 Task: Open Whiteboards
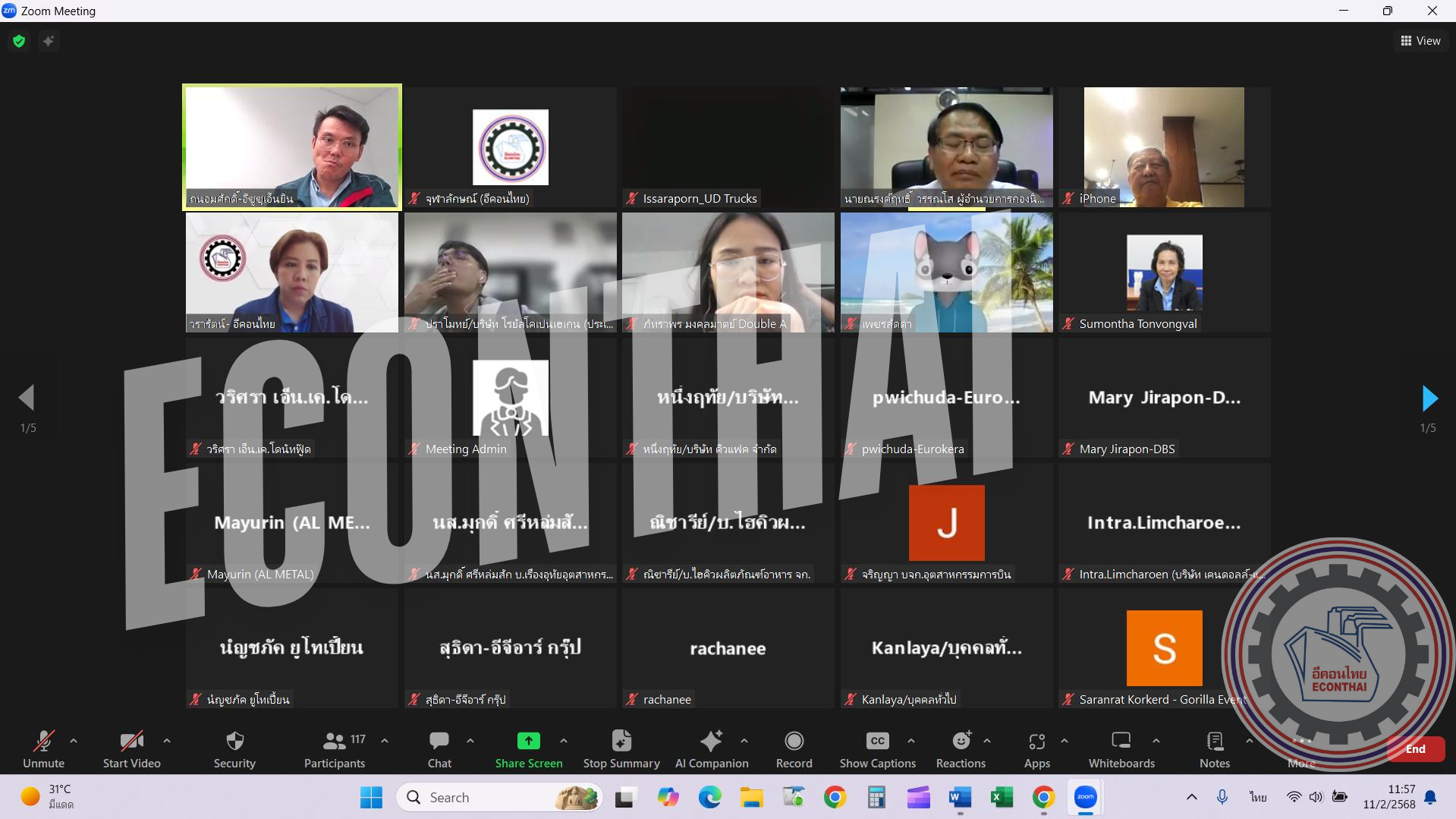1121,748
